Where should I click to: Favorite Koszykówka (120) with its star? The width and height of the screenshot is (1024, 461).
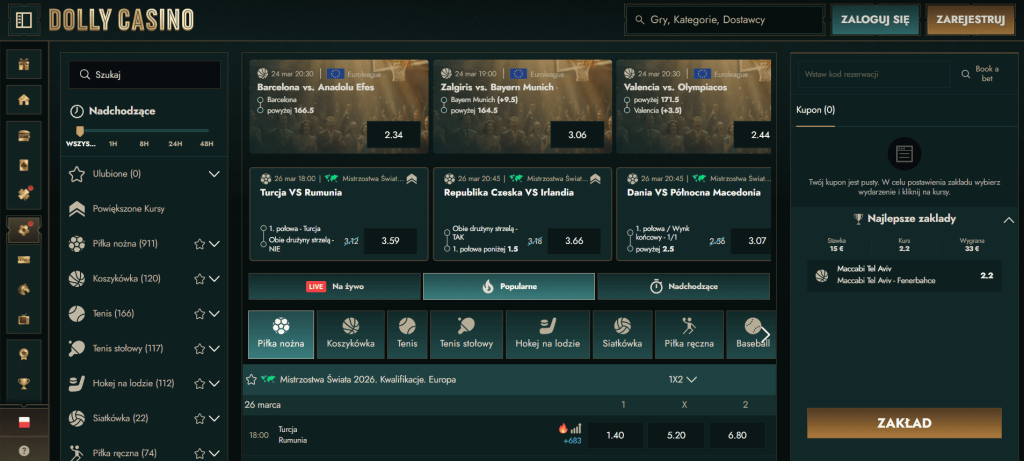200,279
